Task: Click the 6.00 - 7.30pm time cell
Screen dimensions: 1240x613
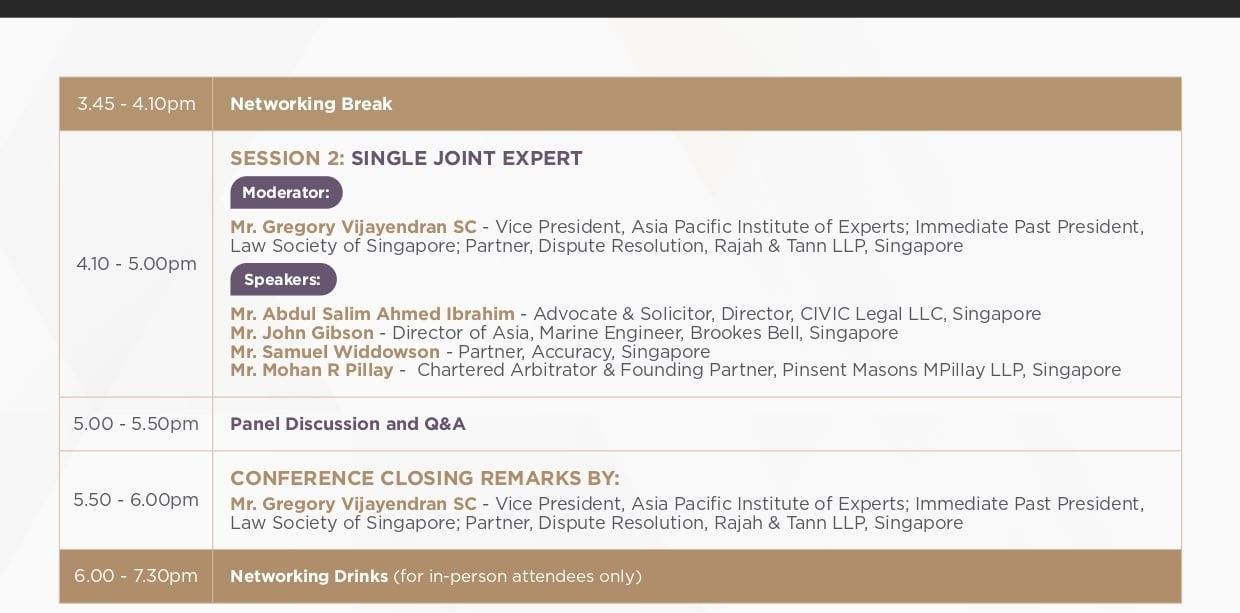Action: coord(136,576)
